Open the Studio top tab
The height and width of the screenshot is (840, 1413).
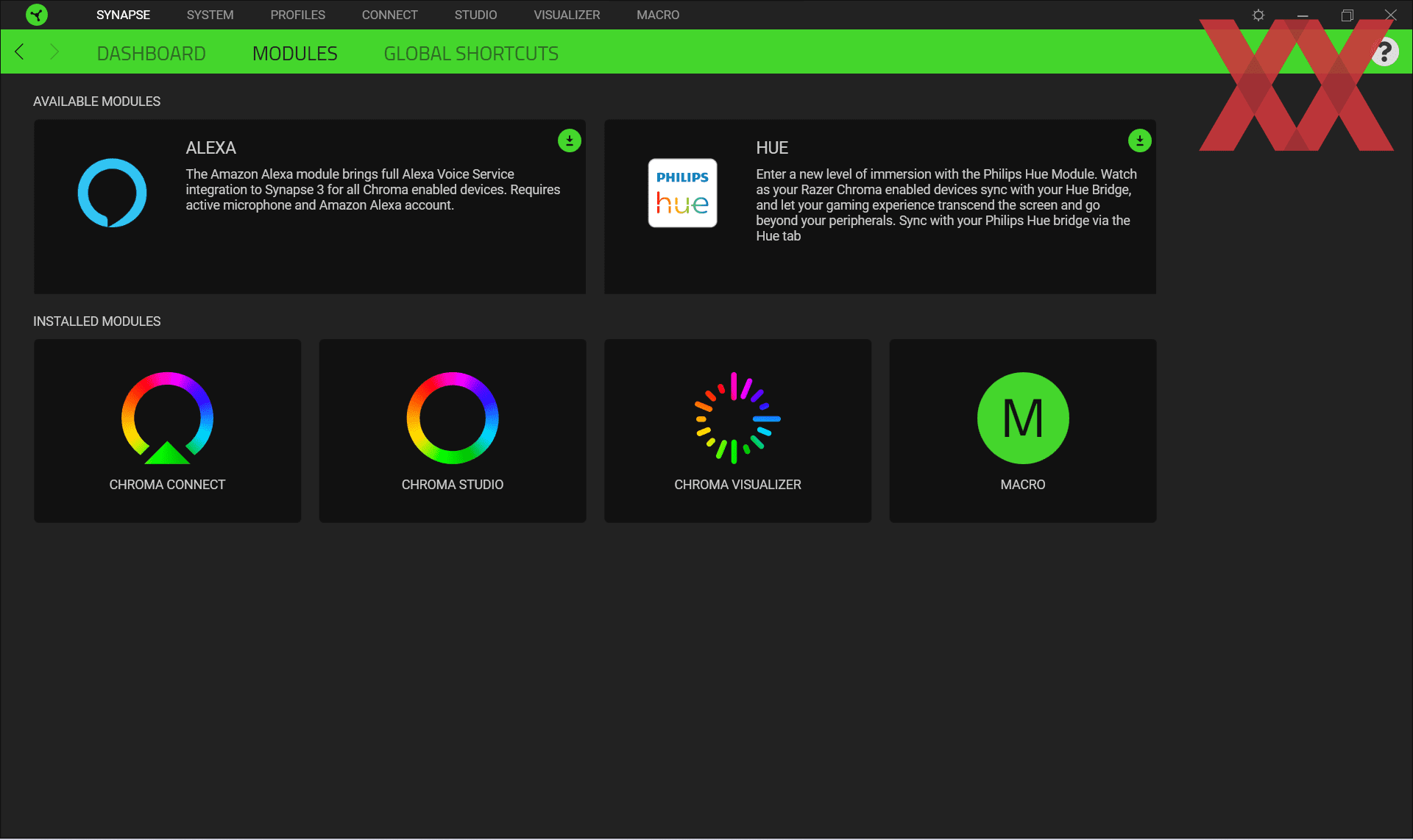click(x=475, y=15)
